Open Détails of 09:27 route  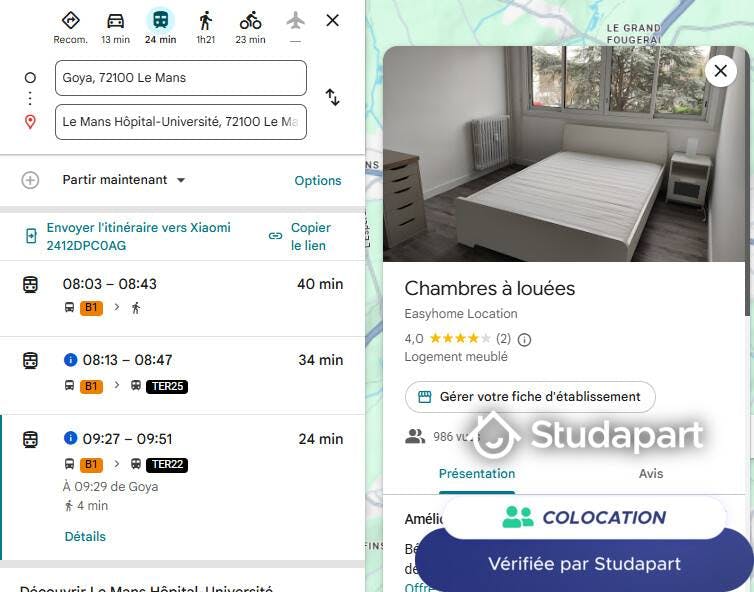pyautogui.click(x=85, y=537)
